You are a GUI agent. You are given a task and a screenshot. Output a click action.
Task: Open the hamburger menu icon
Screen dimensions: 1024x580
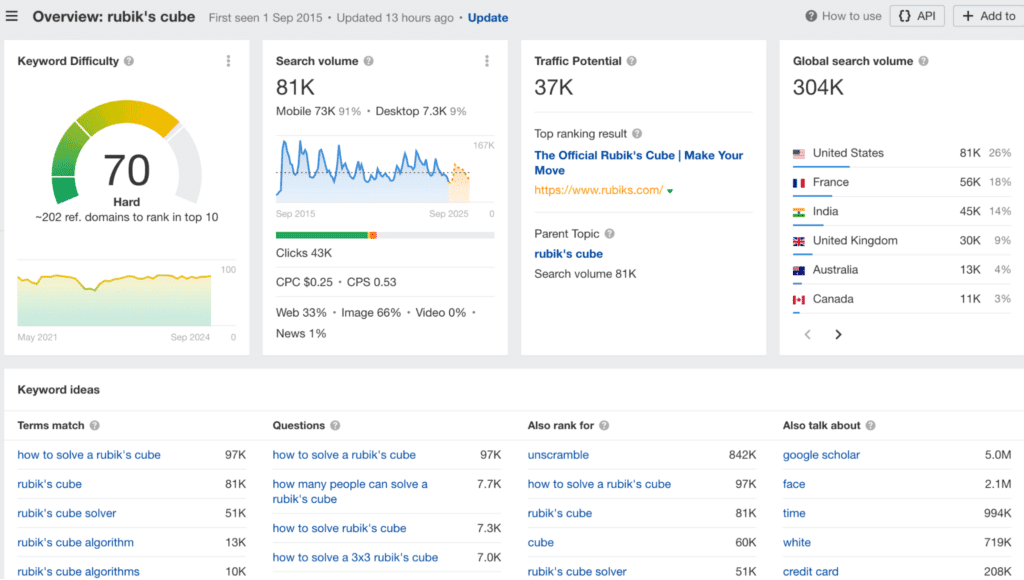[12, 17]
